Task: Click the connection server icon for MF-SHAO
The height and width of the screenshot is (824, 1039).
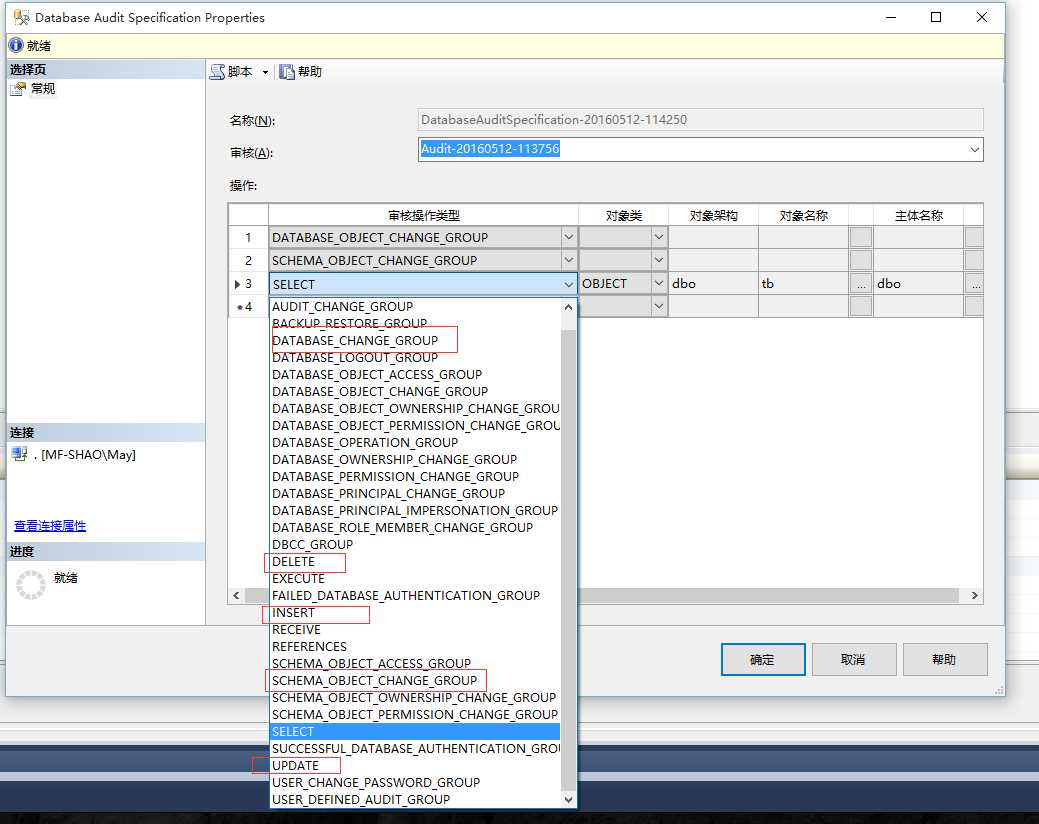Action: coord(19,455)
